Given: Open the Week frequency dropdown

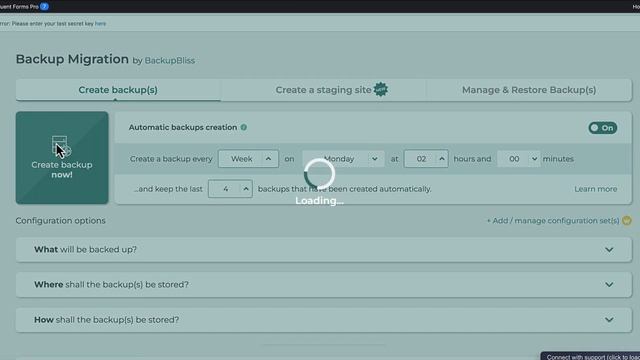Looking at the screenshot, I should coord(248,159).
